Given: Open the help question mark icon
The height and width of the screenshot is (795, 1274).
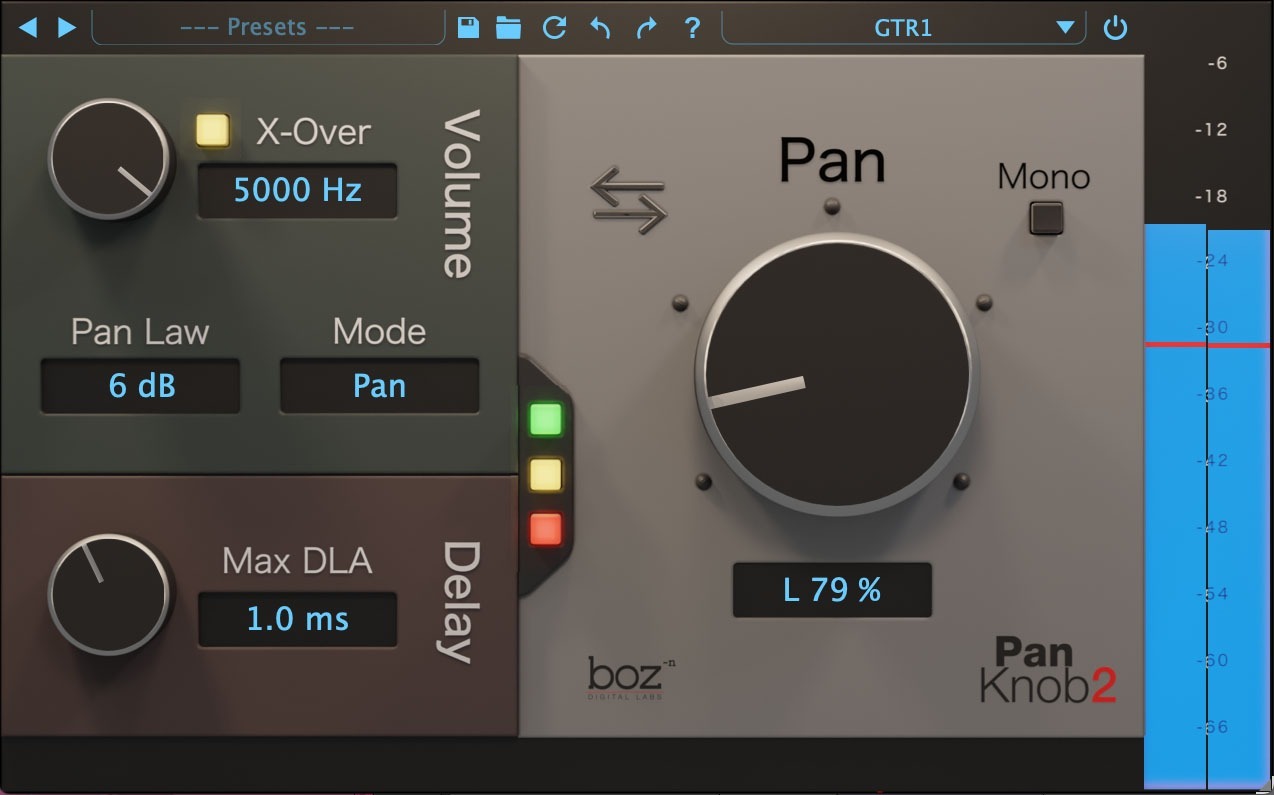Looking at the screenshot, I should (692, 27).
